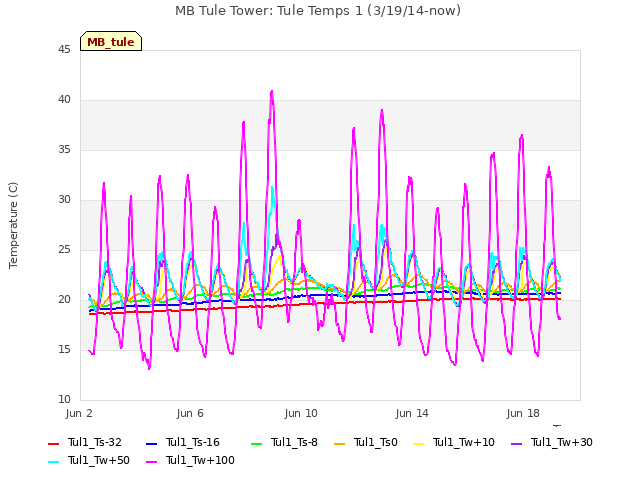
Task: Click the magenta Tul1_Tw+100 legend swatch
Action: 151,462
